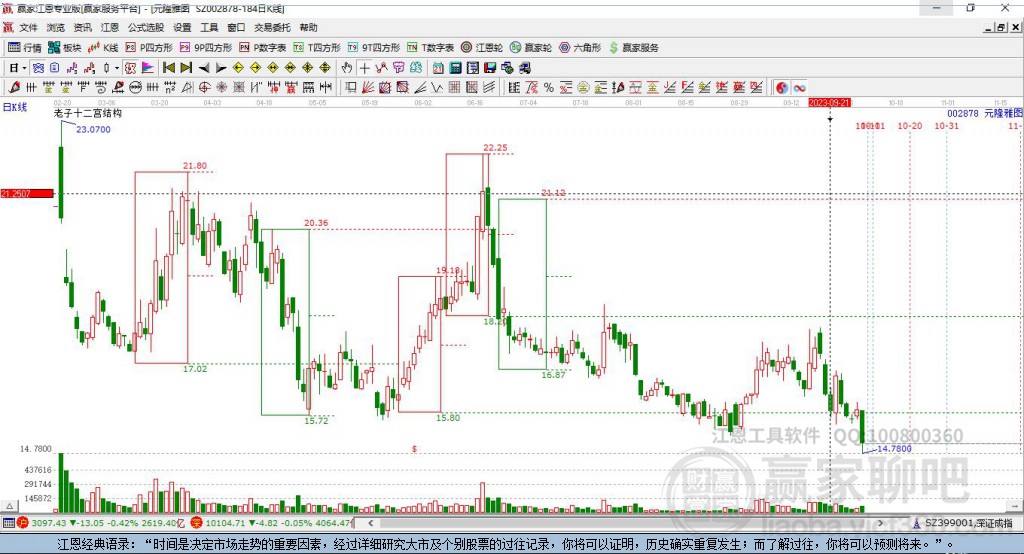This screenshot has height=554, width=1024.
Task: Click the red 21.2507 price tag
Action: point(27,193)
